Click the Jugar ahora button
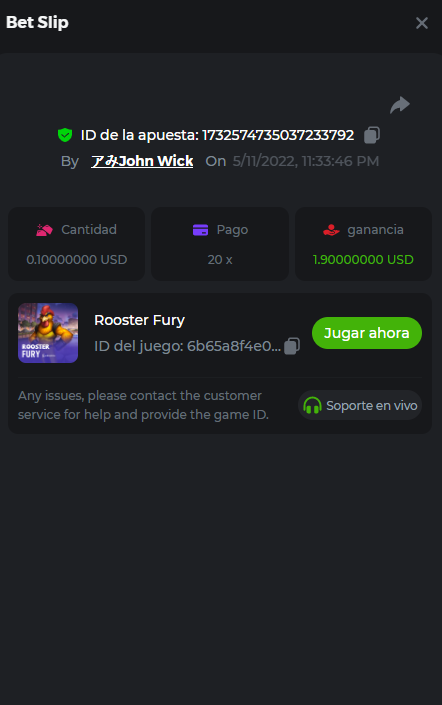This screenshot has width=442, height=705. (x=367, y=333)
